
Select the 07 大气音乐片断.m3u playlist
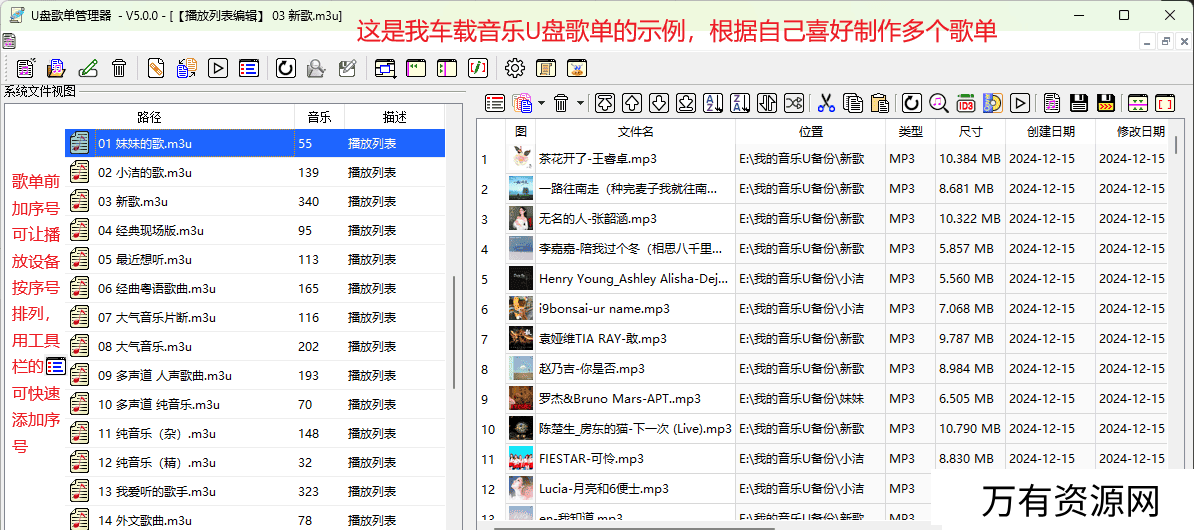point(156,317)
